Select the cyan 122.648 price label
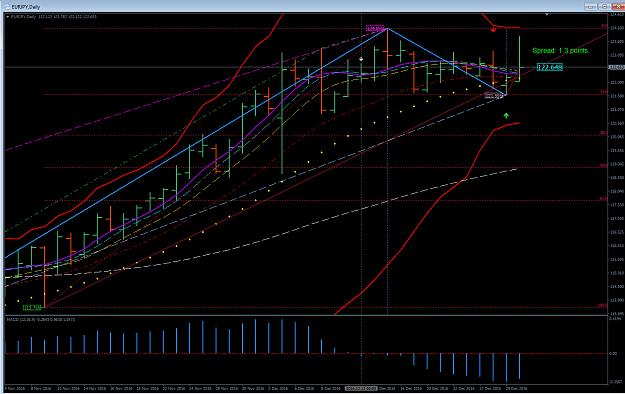The image size is (625, 394). 550,67
